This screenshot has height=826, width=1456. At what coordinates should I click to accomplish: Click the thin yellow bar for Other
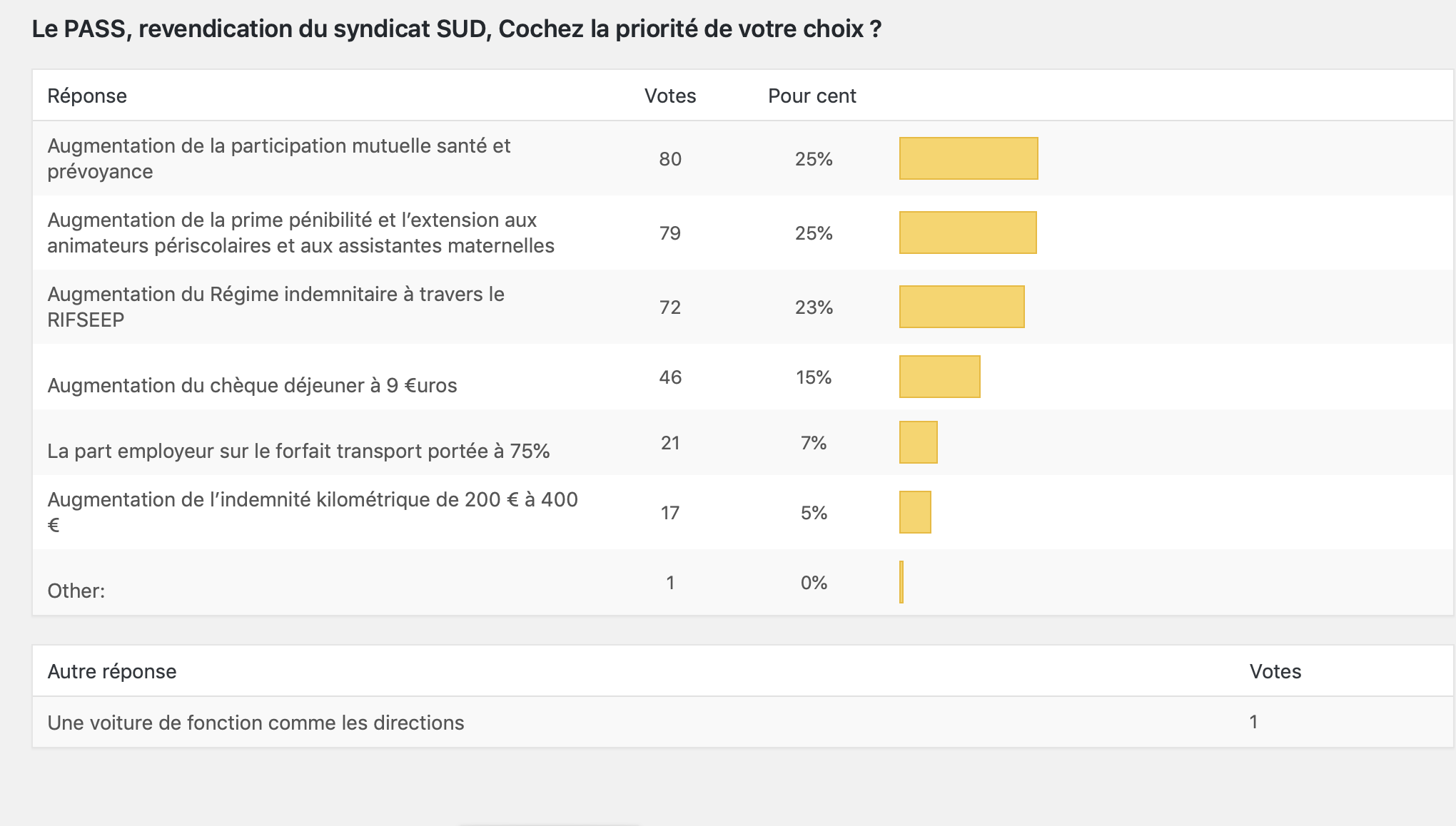[x=901, y=582]
